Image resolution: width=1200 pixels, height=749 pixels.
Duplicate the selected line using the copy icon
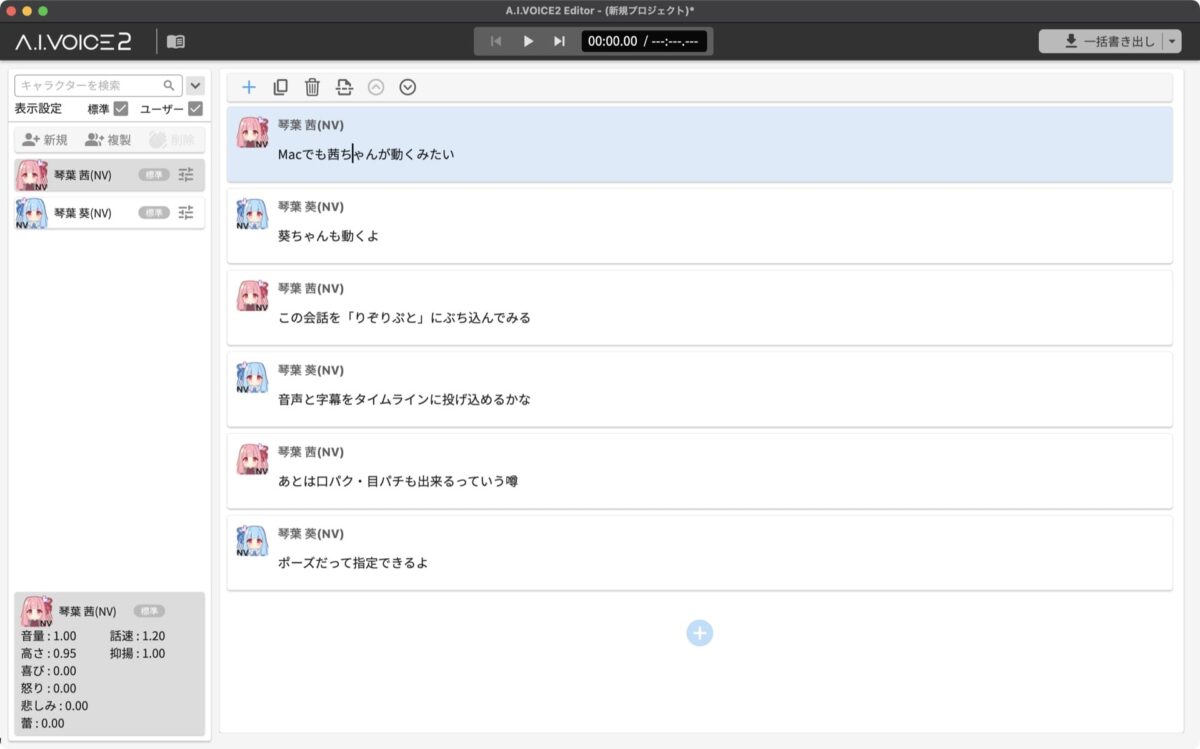[281, 87]
